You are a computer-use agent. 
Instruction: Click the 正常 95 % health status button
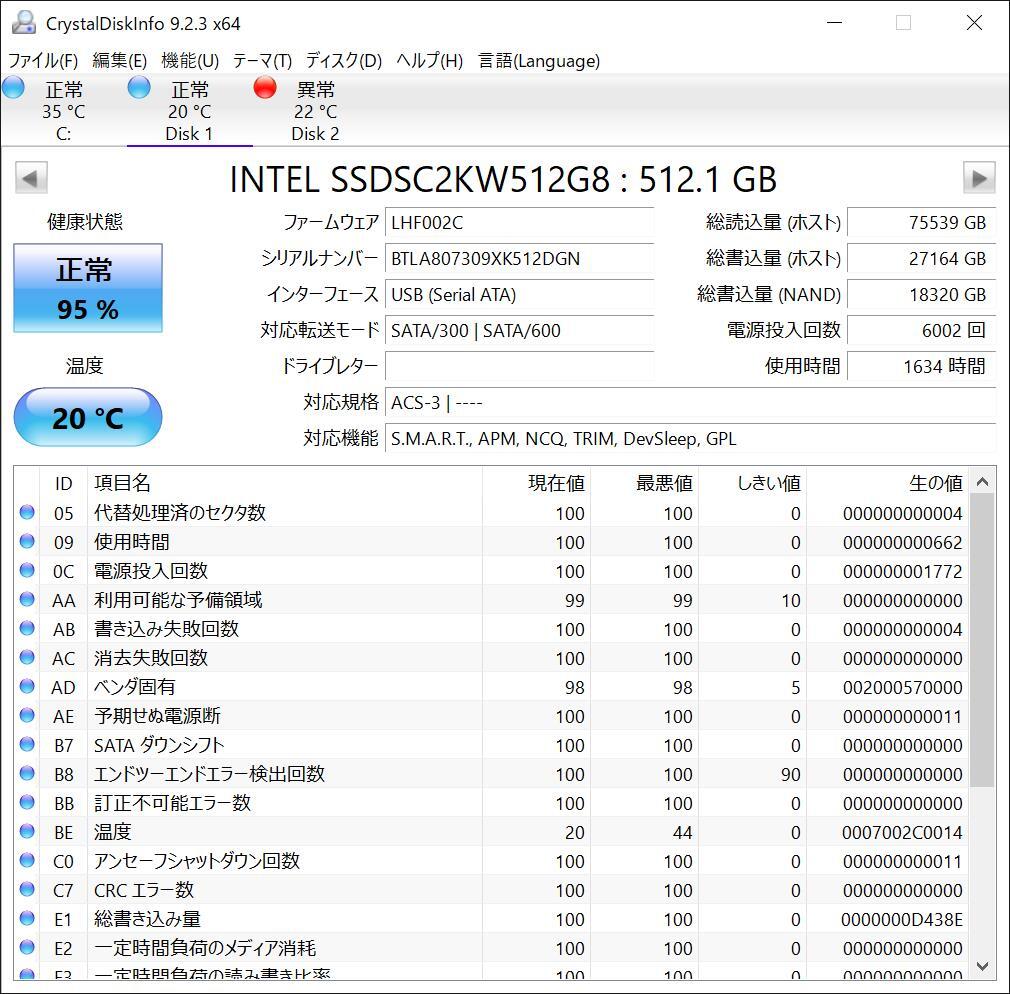88,288
